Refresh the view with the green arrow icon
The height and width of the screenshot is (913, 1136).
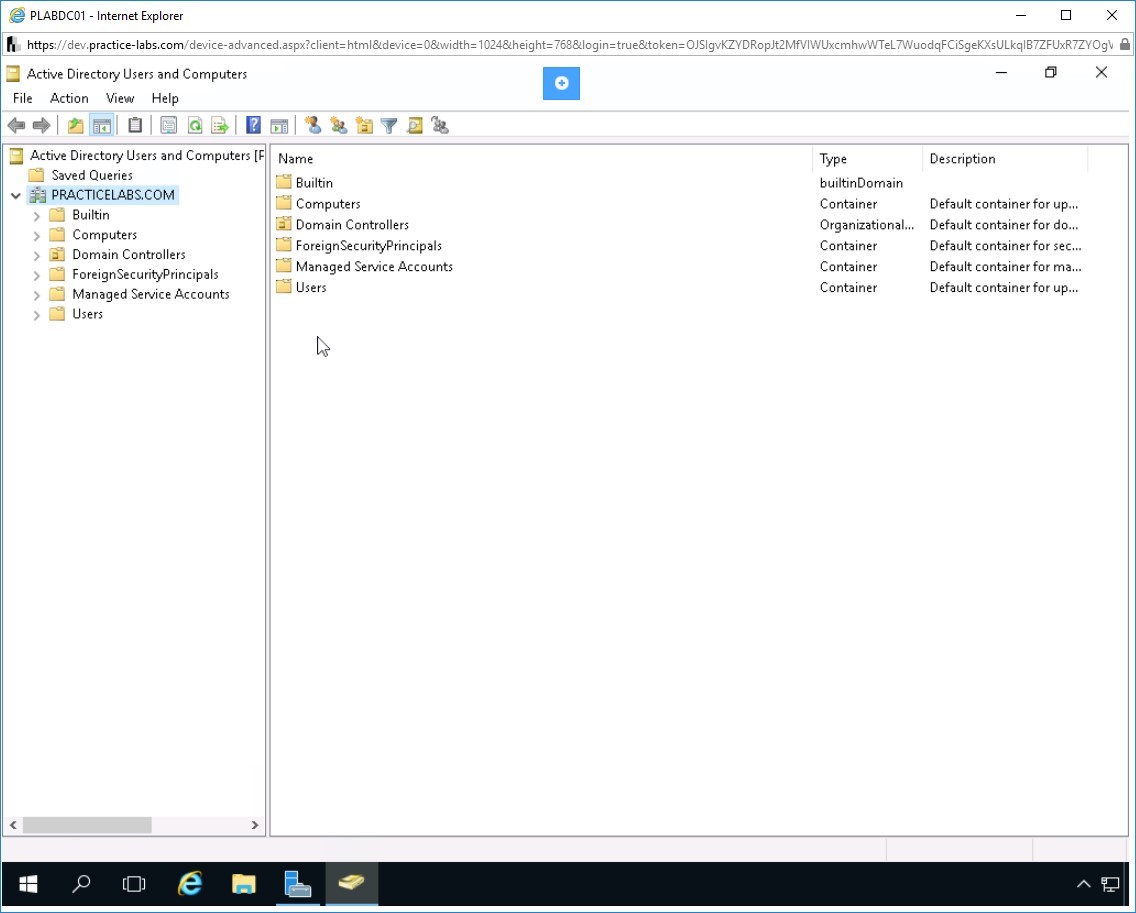[x=195, y=125]
